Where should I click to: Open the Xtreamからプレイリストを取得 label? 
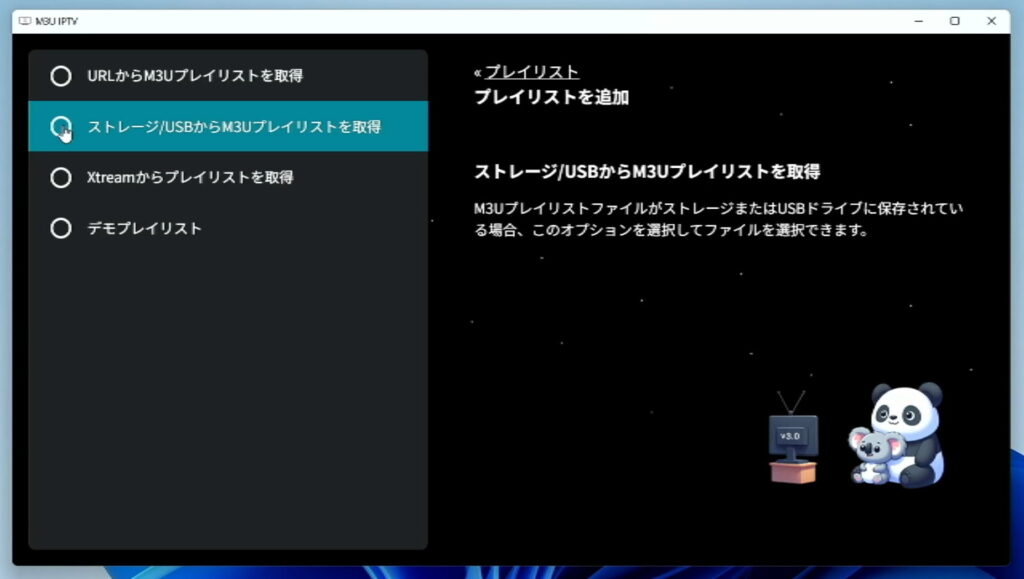pos(190,178)
